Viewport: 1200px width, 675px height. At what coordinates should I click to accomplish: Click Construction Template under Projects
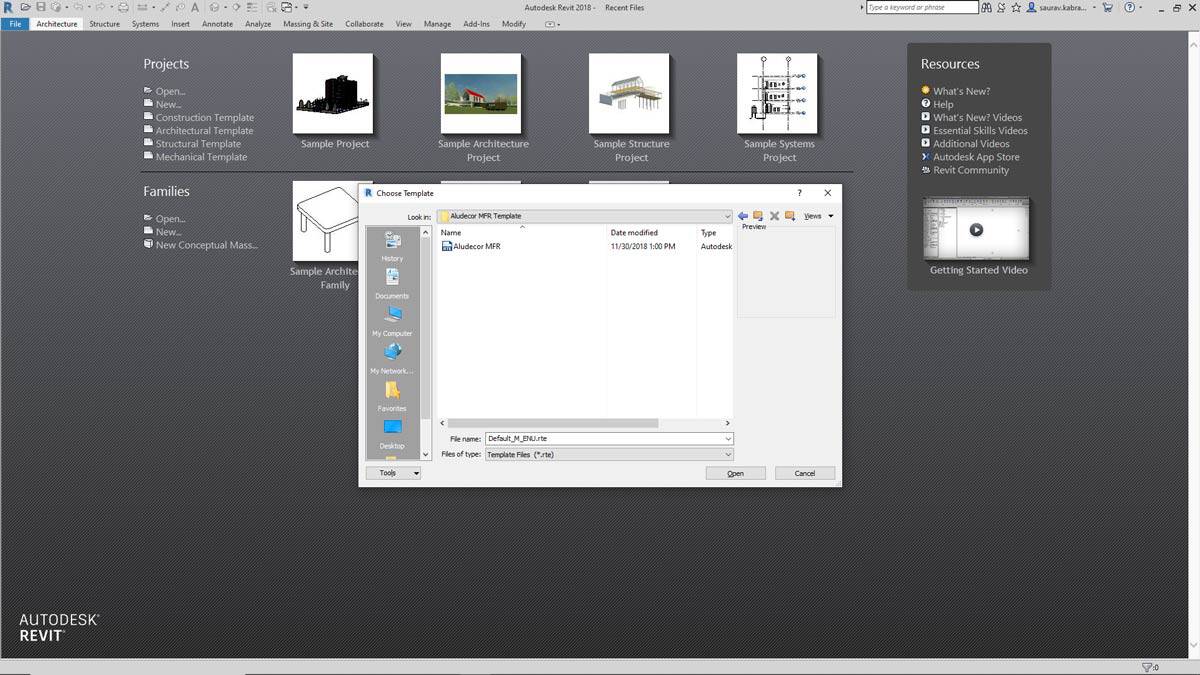pos(205,117)
